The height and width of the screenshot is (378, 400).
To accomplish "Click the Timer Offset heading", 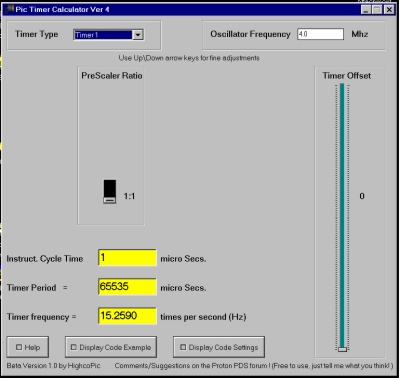I will pyautogui.click(x=347, y=76).
